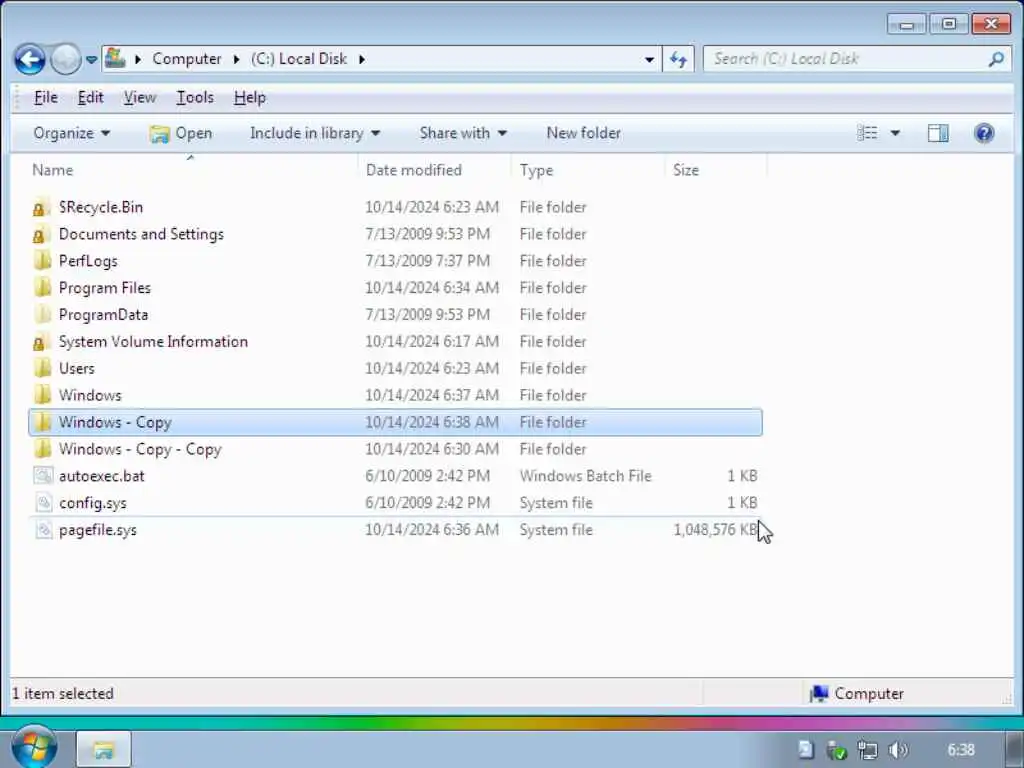Open the recent pages dropdown arrow

(x=91, y=59)
